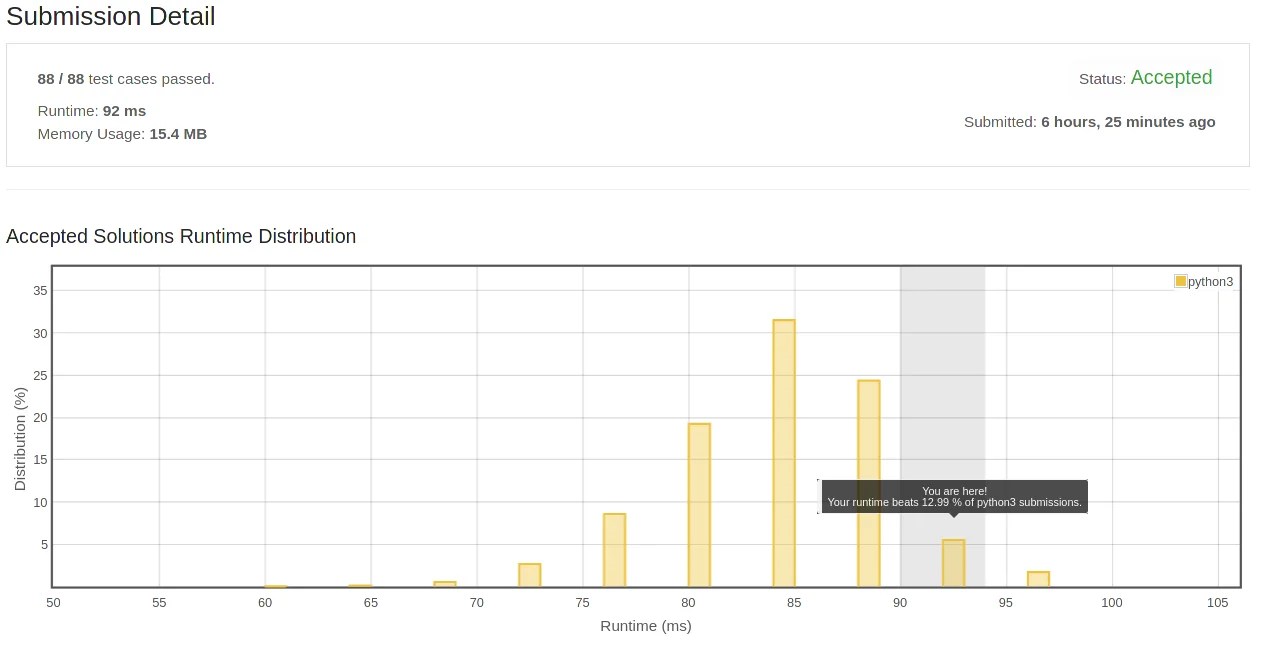1267x662 pixels.
Task: Select the bar just above 80 ms
Action: 699,505
